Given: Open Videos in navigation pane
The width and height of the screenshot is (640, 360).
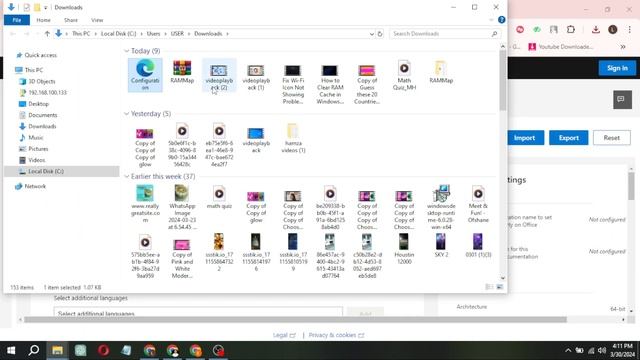Looking at the screenshot, I should (x=37, y=160).
